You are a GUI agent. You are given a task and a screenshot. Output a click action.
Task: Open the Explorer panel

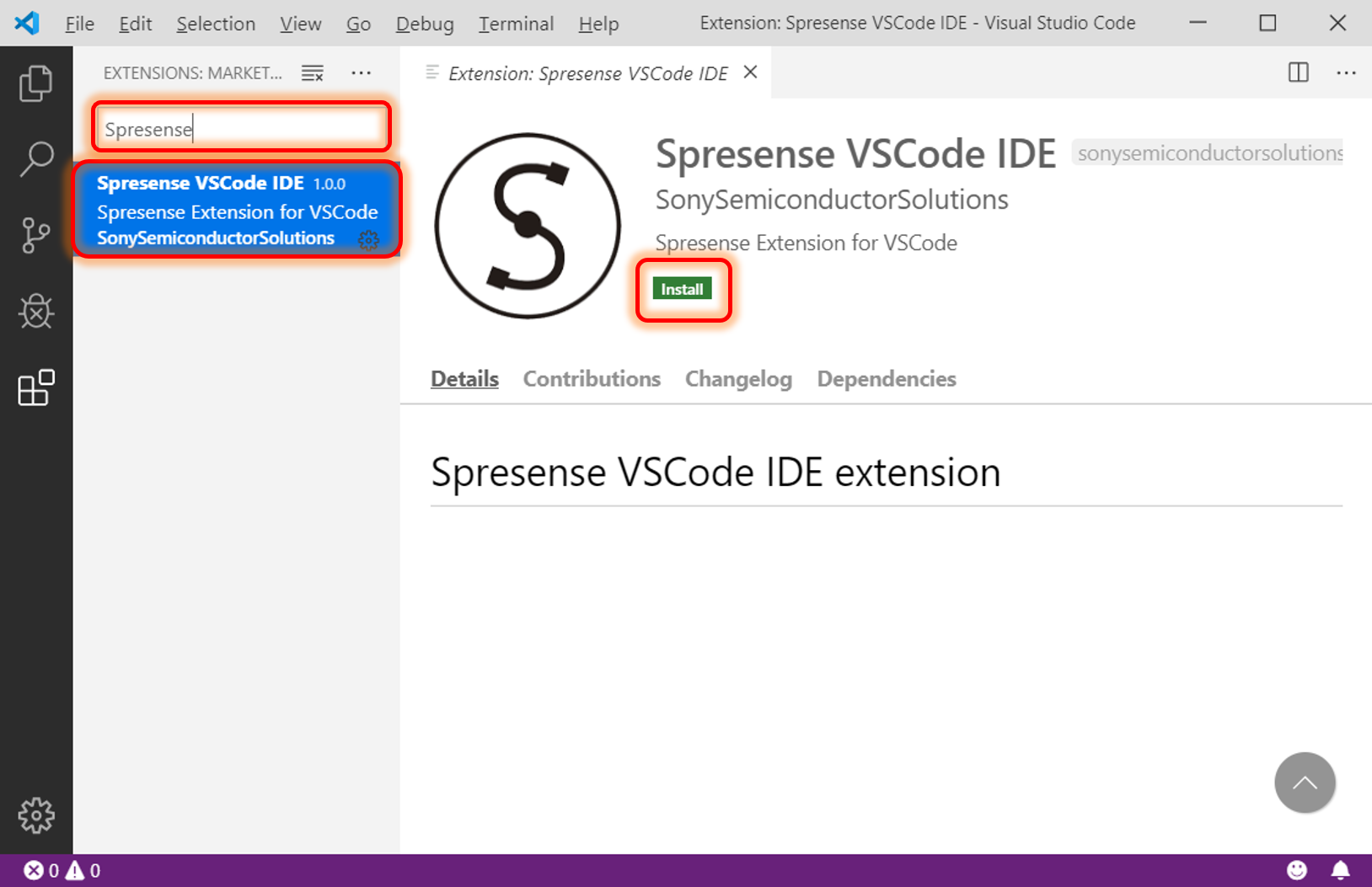tap(36, 83)
